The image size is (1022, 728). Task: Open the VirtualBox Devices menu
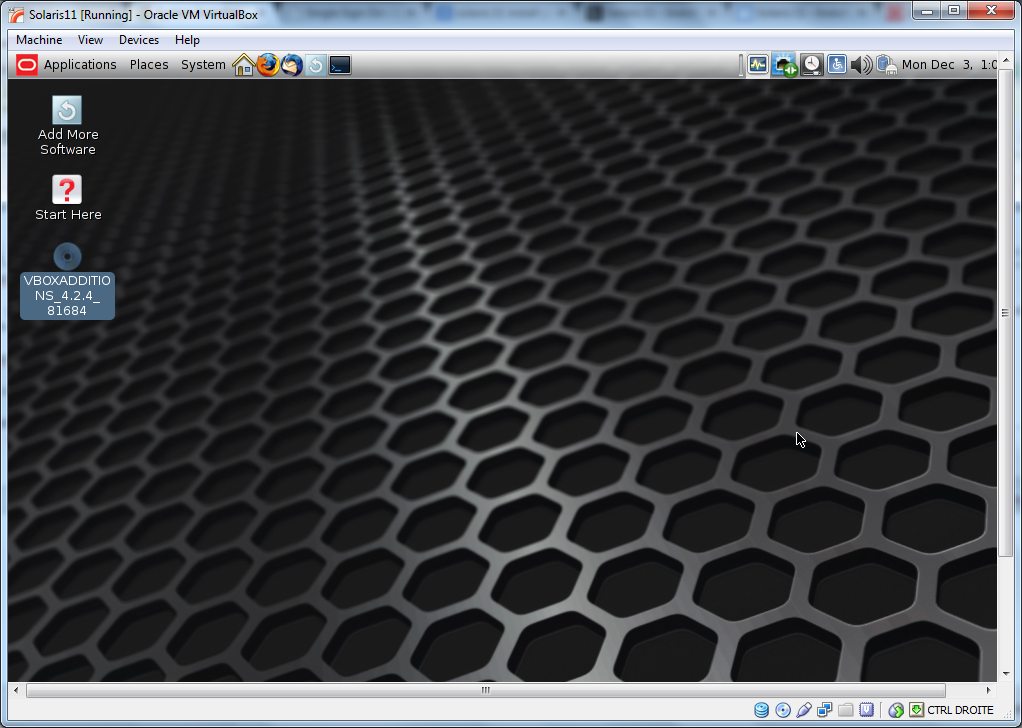pyautogui.click(x=138, y=40)
